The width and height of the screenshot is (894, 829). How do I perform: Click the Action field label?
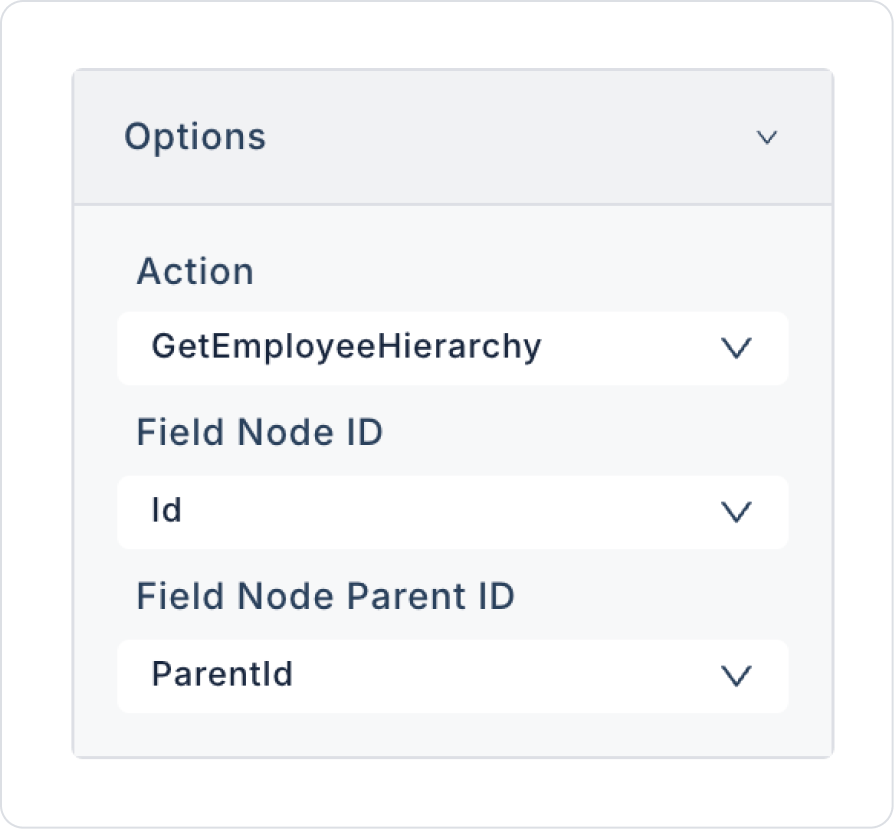195,272
